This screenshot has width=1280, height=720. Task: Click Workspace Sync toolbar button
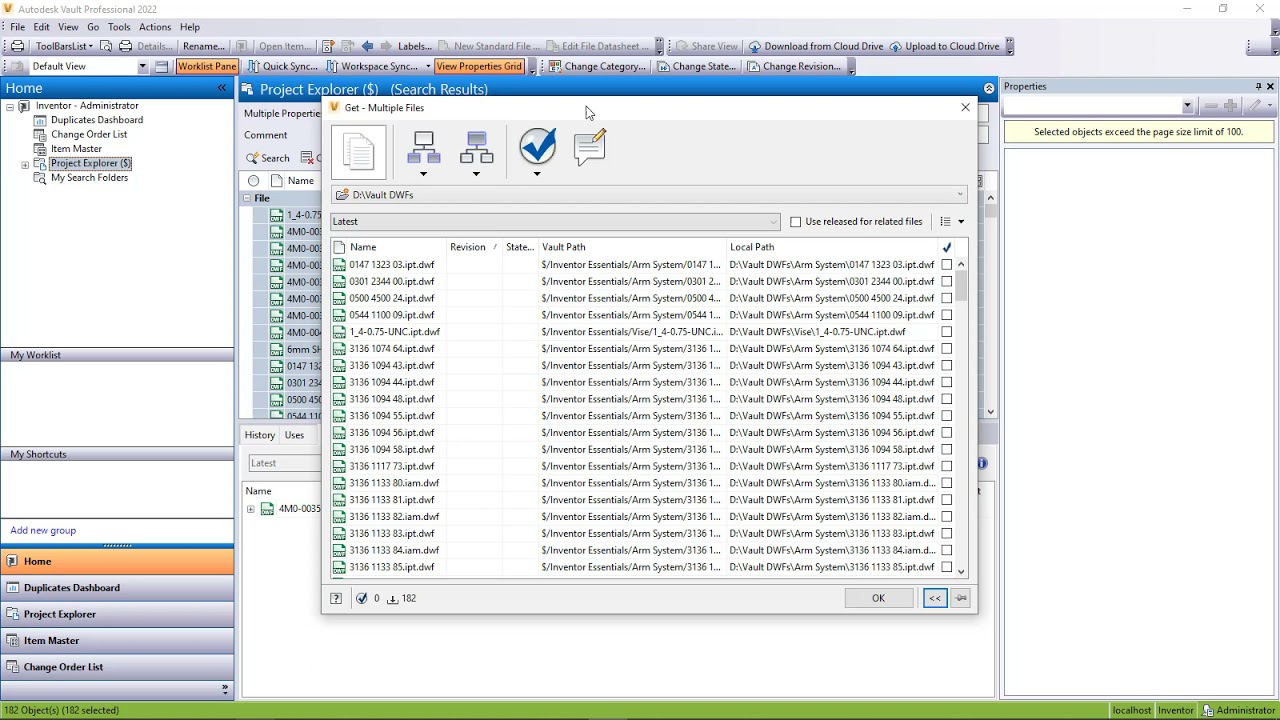(x=373, y=66)
